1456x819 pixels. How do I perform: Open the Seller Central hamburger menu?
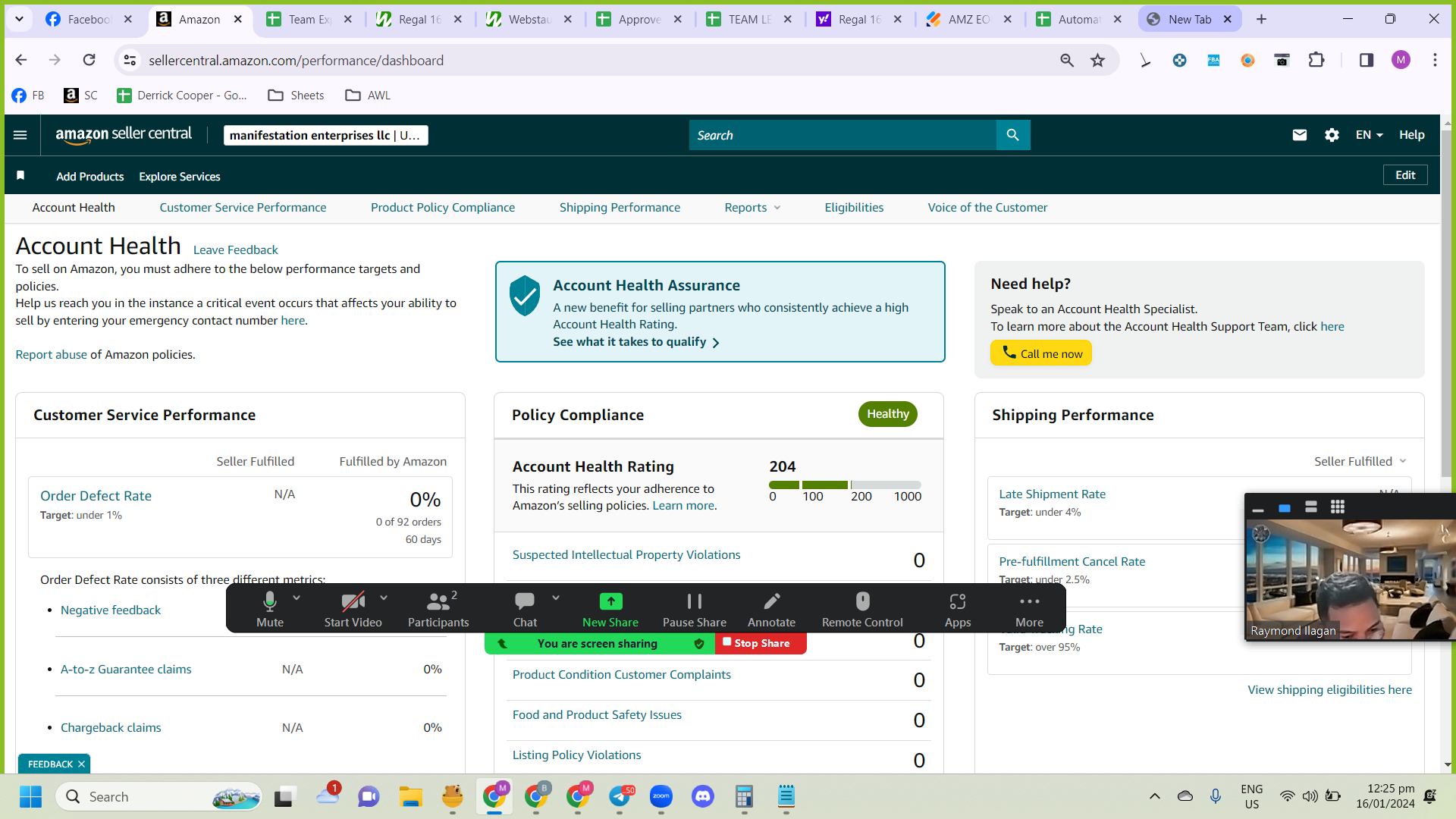click(x=20, y=135)
